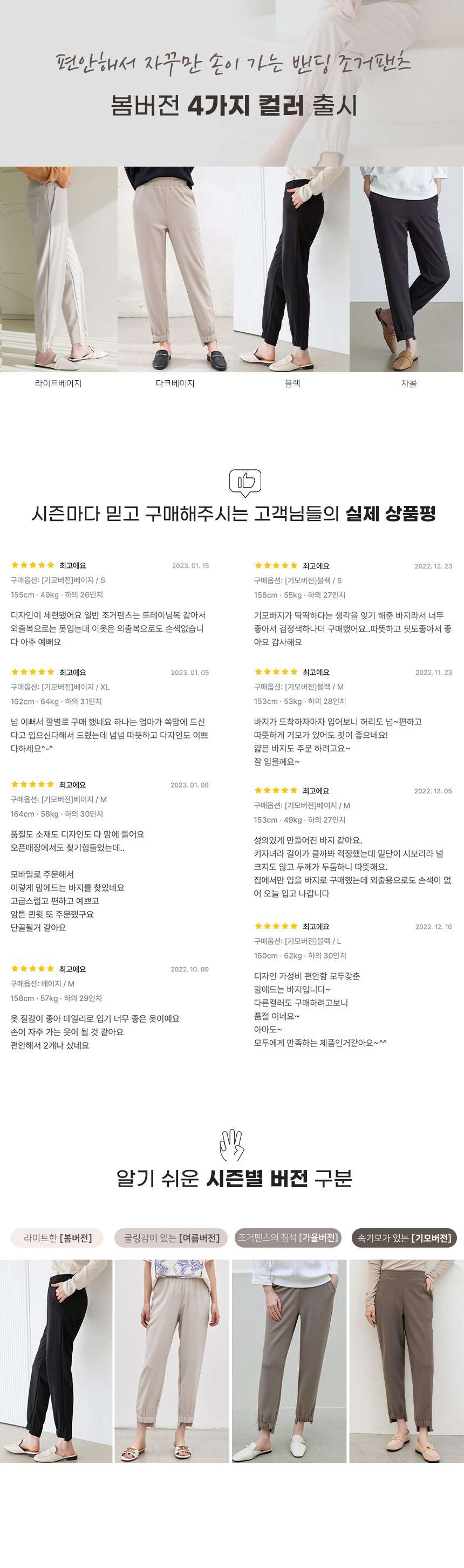
Task: Open the 차콜 pants photo
Action: coord(406,269)
